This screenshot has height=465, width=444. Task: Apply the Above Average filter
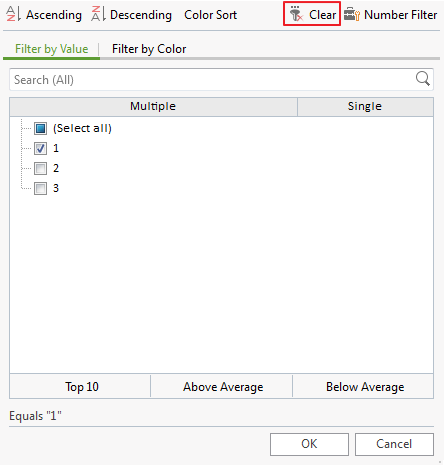pos(222,386)
